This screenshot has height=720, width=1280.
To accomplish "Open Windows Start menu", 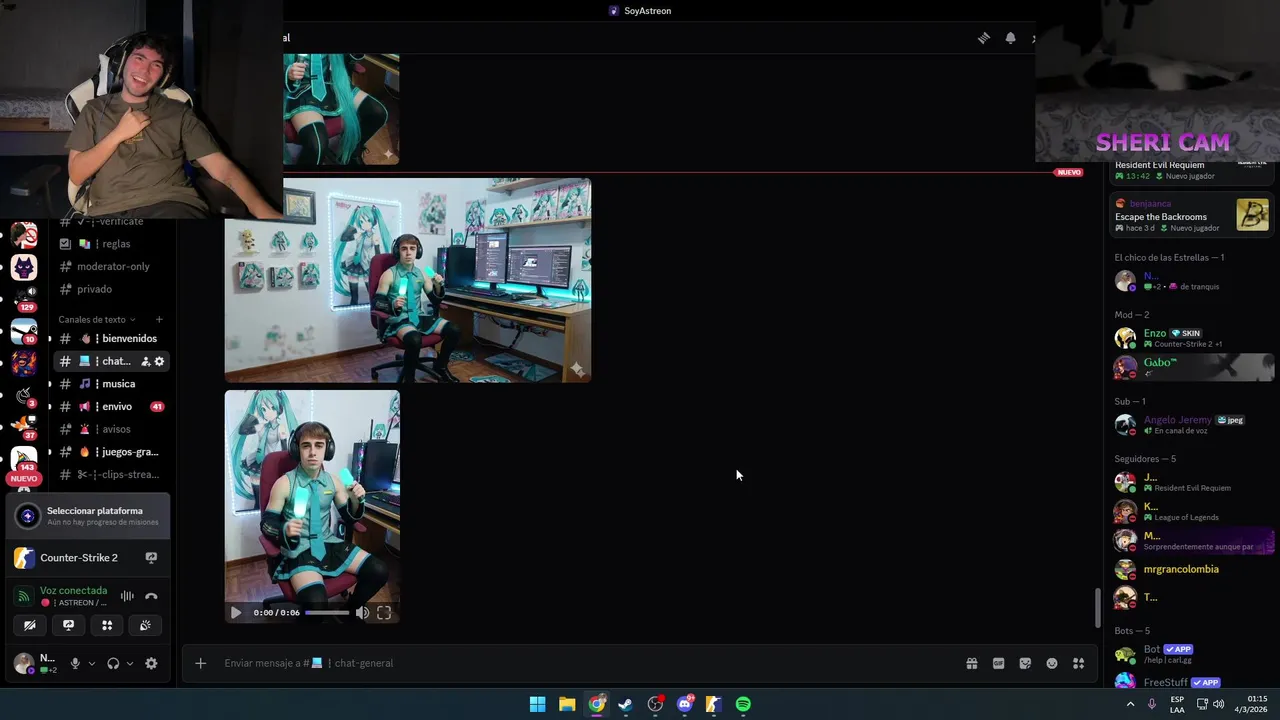I will [537, 704].
